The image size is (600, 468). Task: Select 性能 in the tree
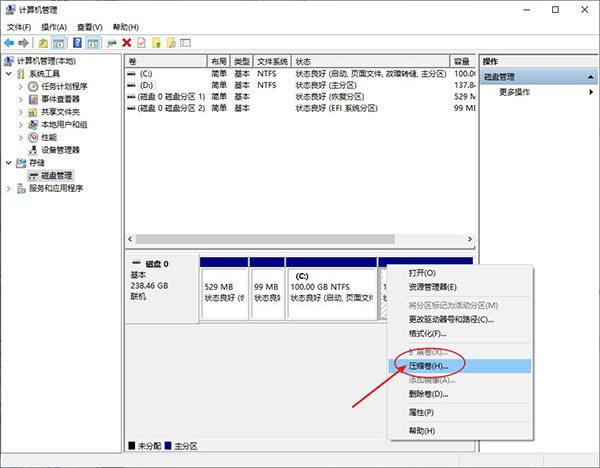pos(49,137)
